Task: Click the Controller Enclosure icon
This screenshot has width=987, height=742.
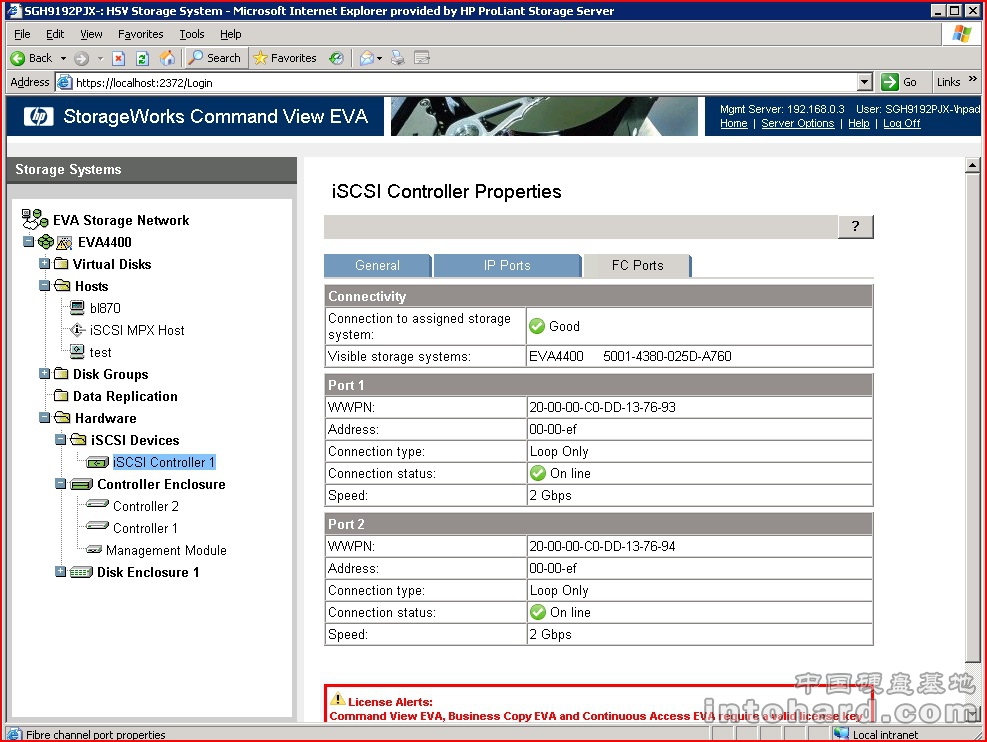Action: click(x=81, y=485)
